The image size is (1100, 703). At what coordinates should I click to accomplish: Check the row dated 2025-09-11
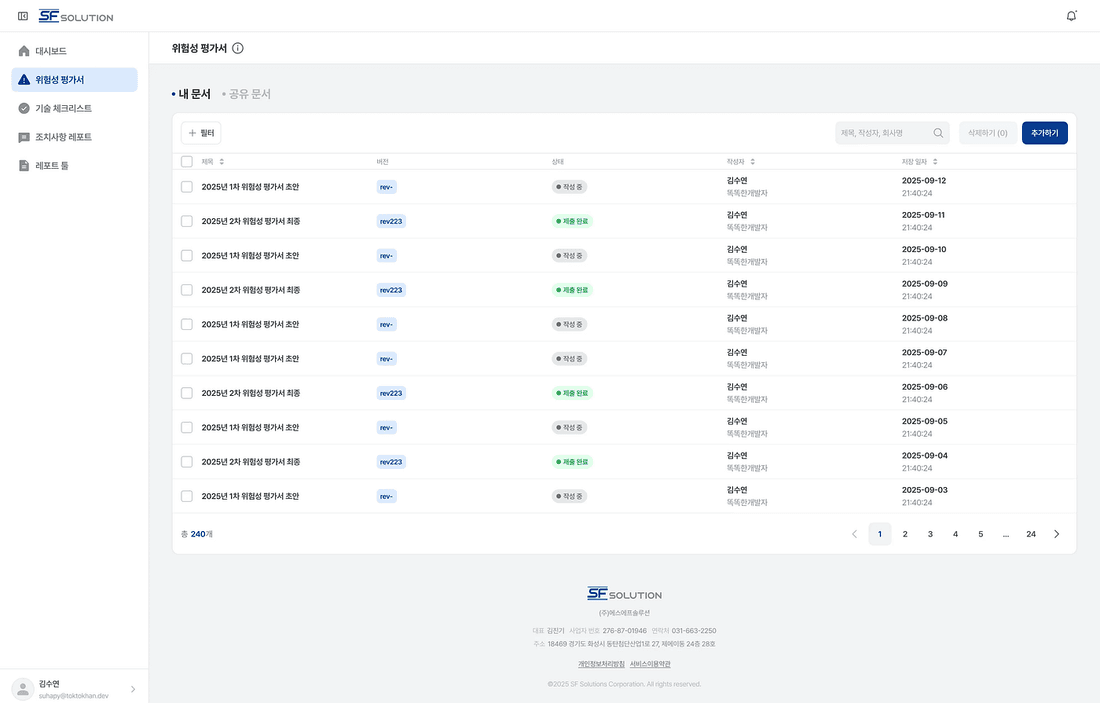click(187, 221)
